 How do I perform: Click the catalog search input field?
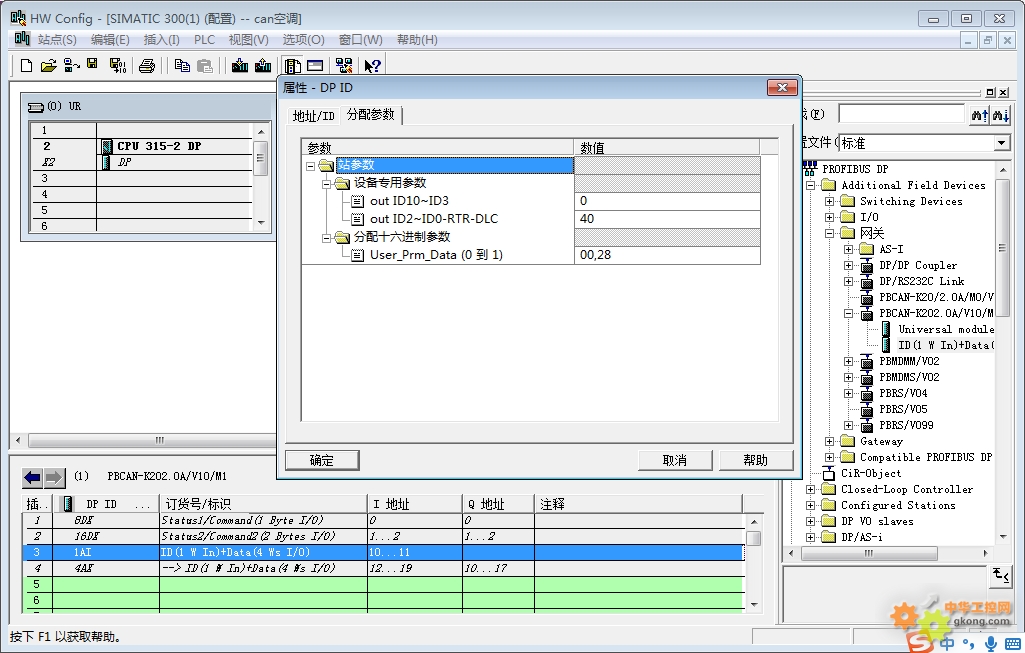coord(901,114)
